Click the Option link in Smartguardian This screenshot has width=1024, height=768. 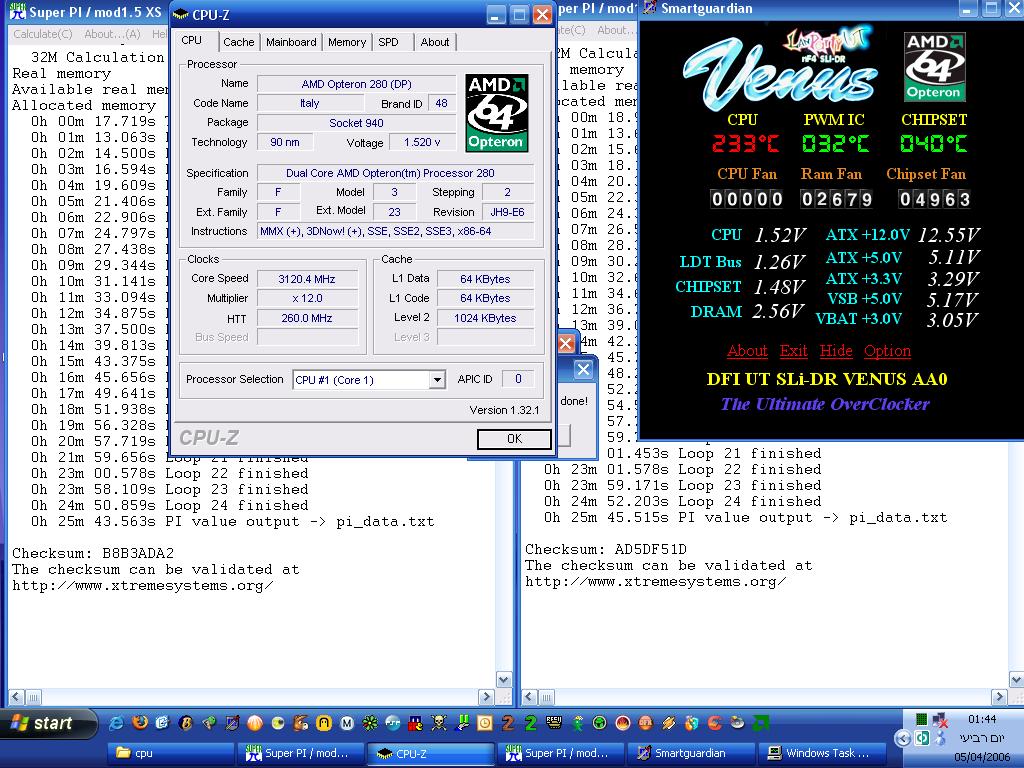[887, 351]
